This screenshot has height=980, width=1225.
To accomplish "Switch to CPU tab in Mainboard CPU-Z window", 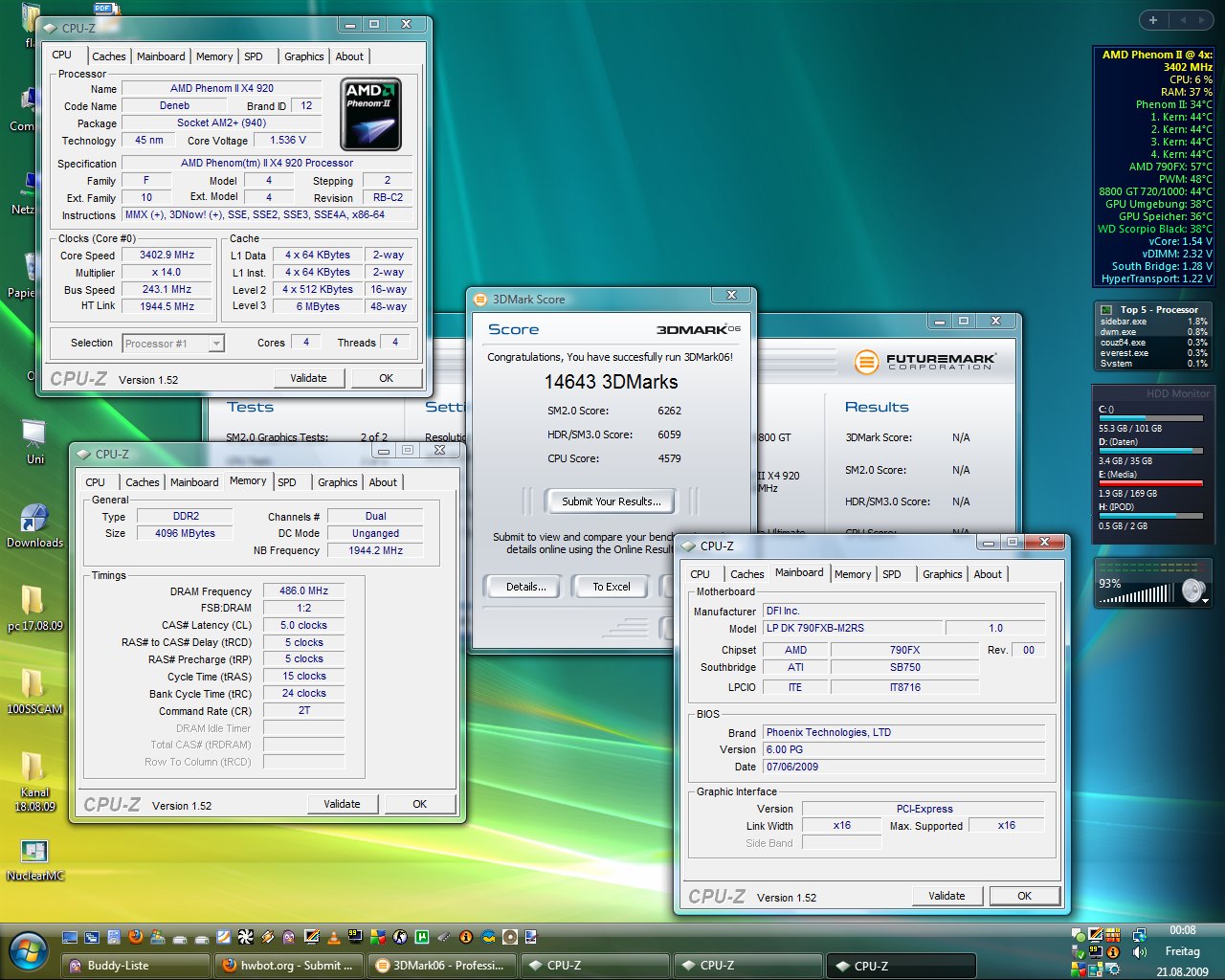I will pyautogui.click(x=701, y=574).
